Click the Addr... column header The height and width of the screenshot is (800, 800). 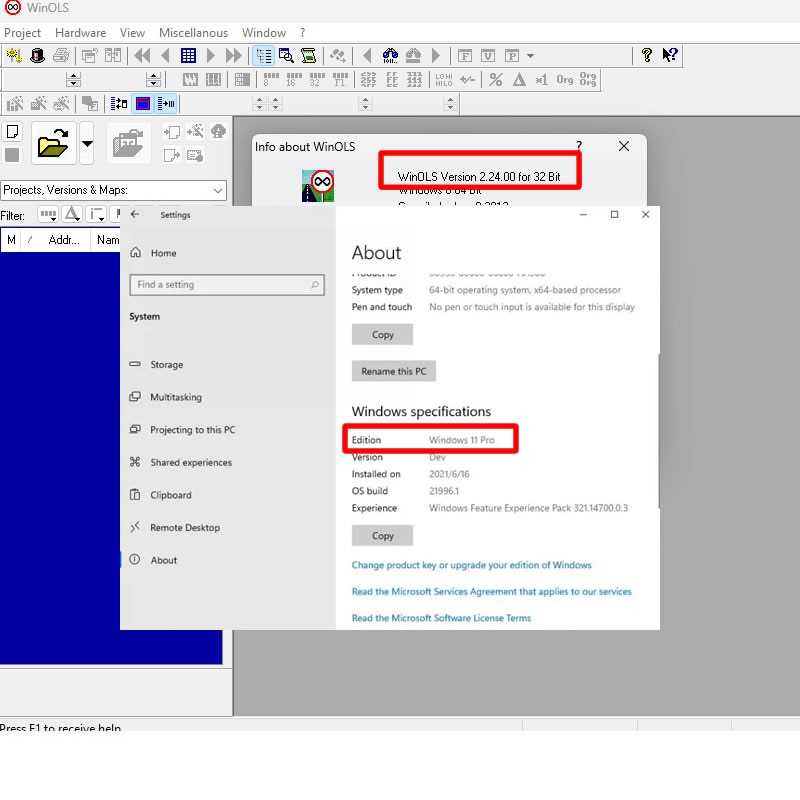coord(64,240)
